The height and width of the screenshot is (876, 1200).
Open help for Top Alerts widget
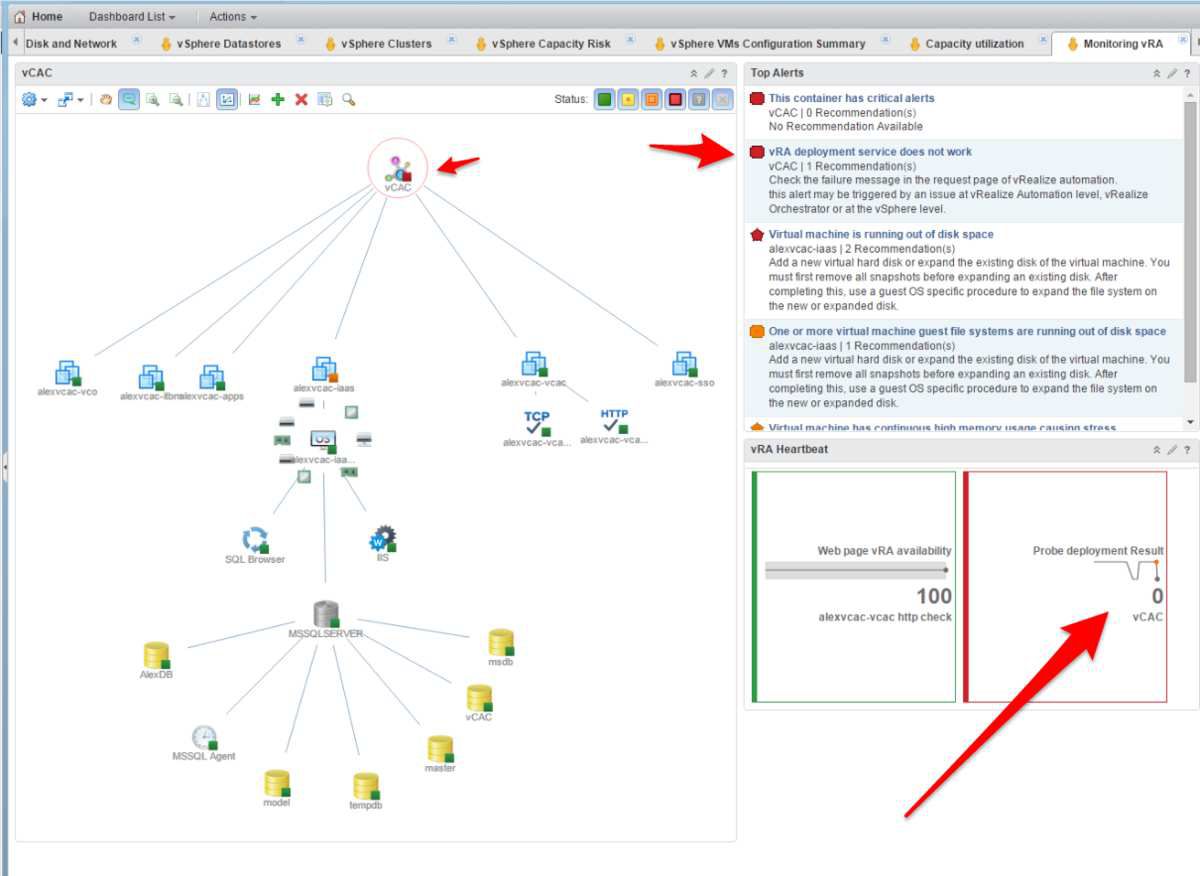click(x=1187, y=73)
